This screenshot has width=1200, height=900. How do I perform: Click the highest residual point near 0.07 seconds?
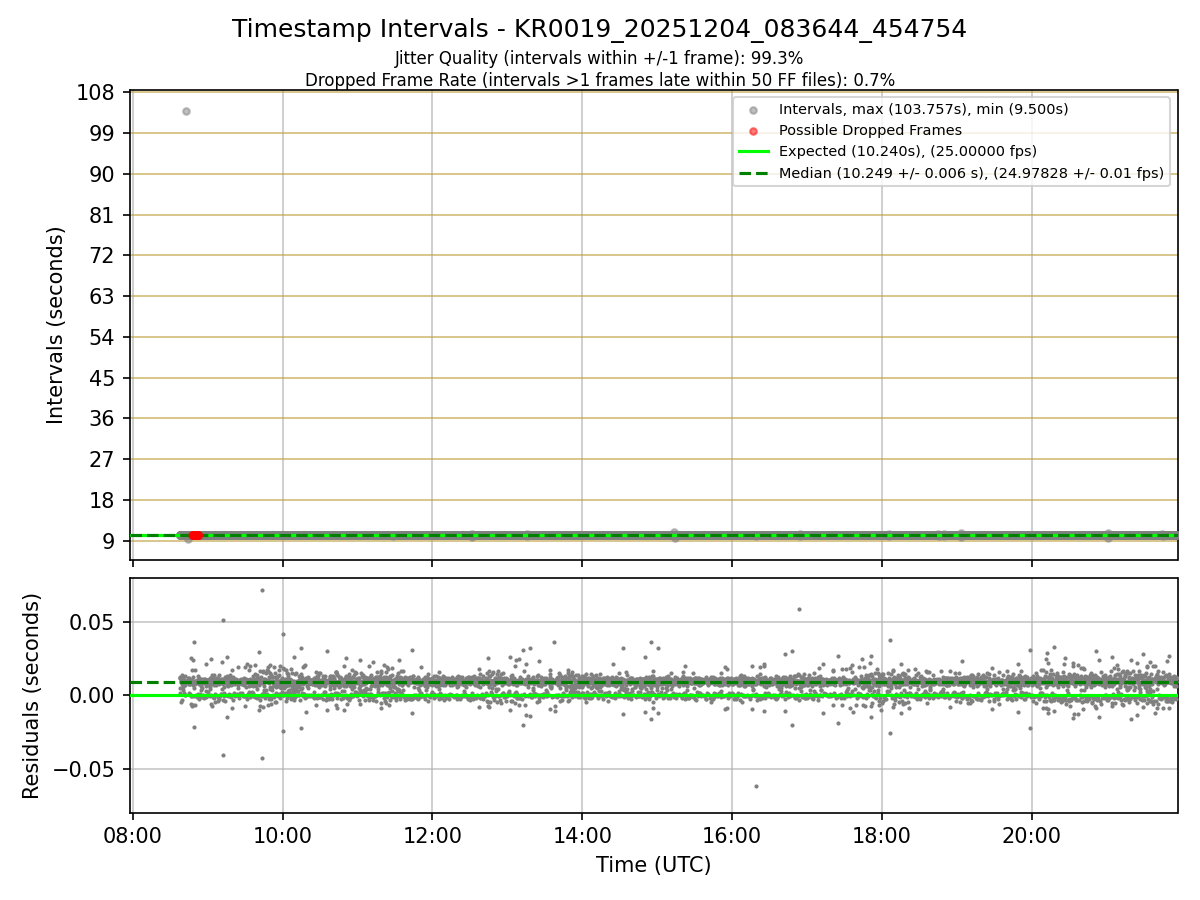(262, 590)
